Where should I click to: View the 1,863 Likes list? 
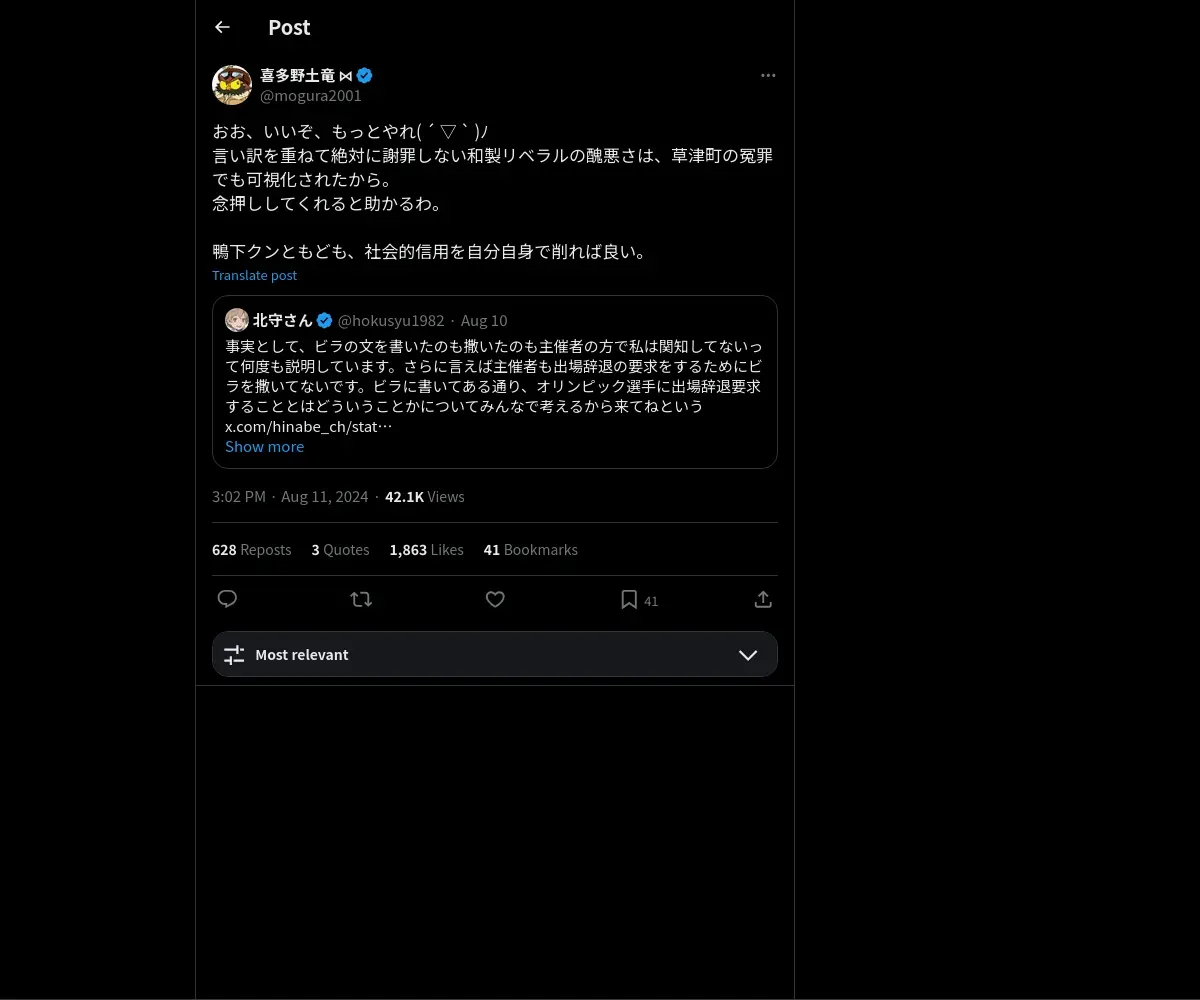click(x=426, y=549)
